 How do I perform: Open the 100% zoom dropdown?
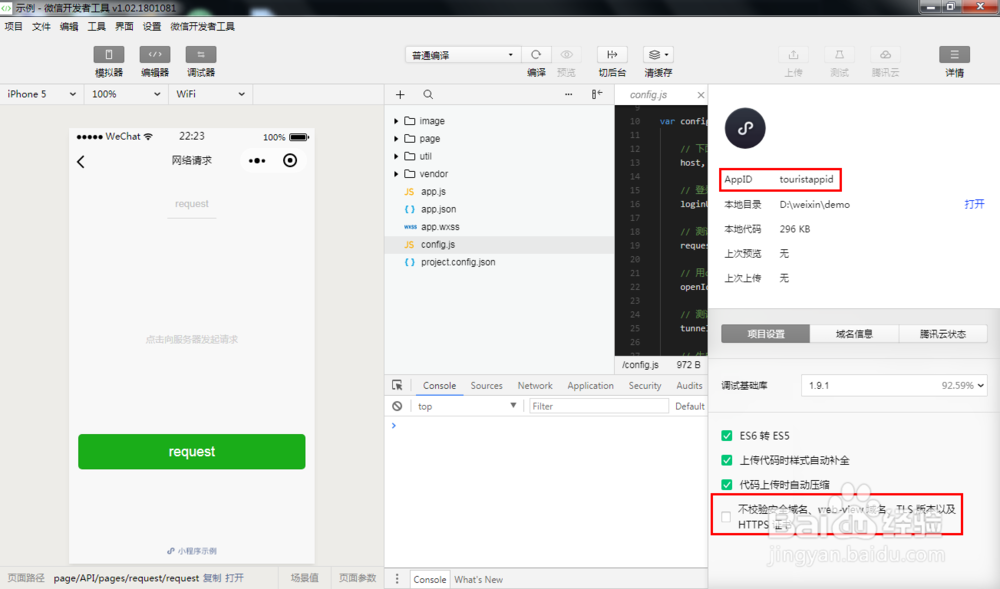126,94
